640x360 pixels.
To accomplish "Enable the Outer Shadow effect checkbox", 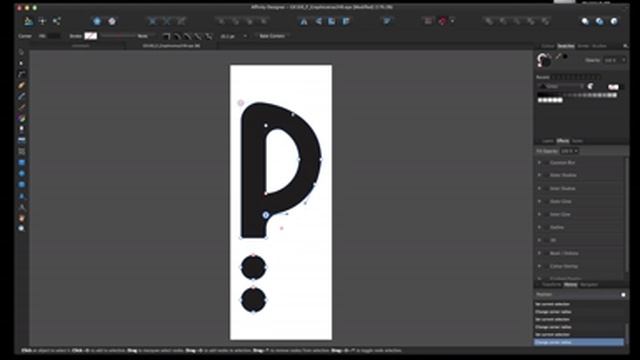I will [546, 175].
